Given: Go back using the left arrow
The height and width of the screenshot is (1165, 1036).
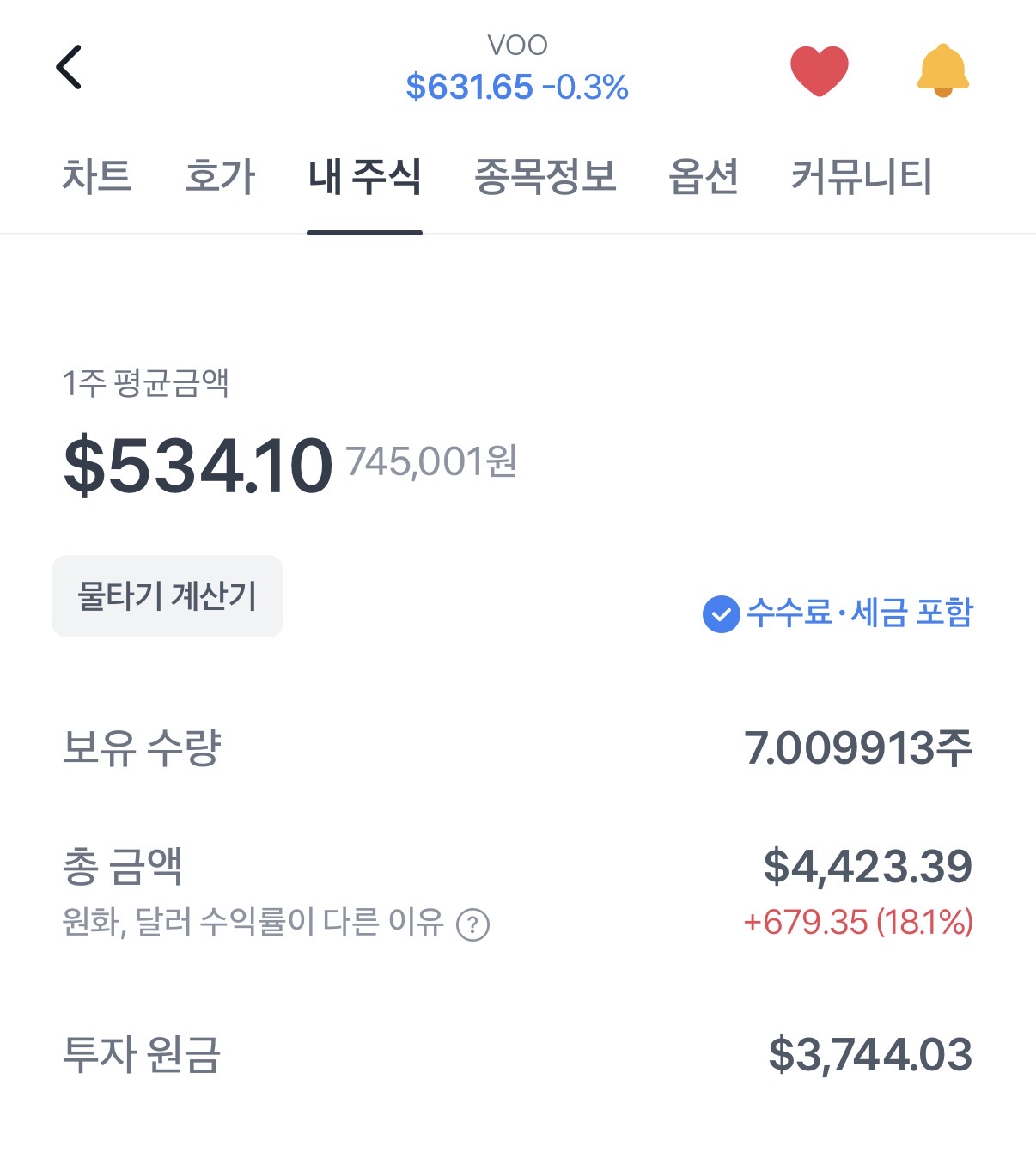Looking at the screenshot, I should [69, 68].
